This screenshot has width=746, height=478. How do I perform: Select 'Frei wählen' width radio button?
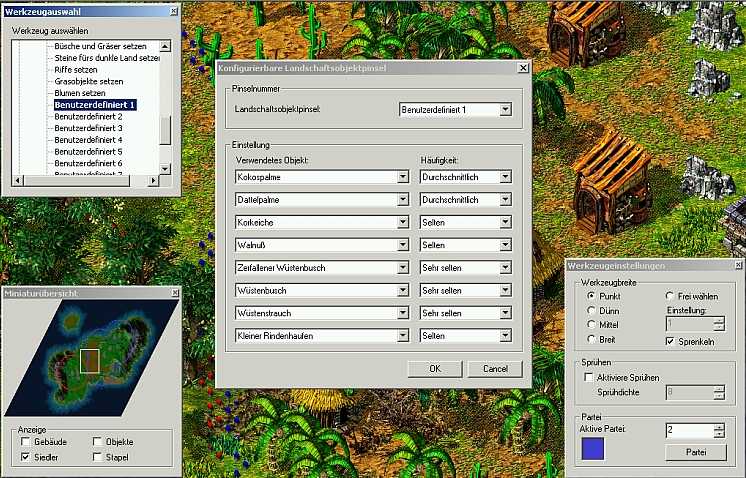pos(669,296)
